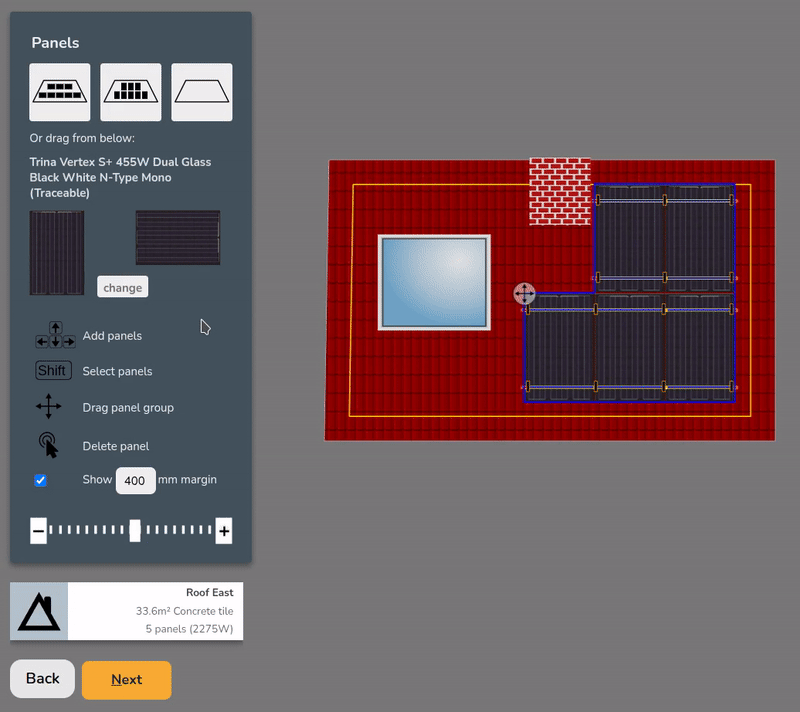800x712 pixels.
Task: Click the 400 mm margin input field
Action: click(135, 480)
